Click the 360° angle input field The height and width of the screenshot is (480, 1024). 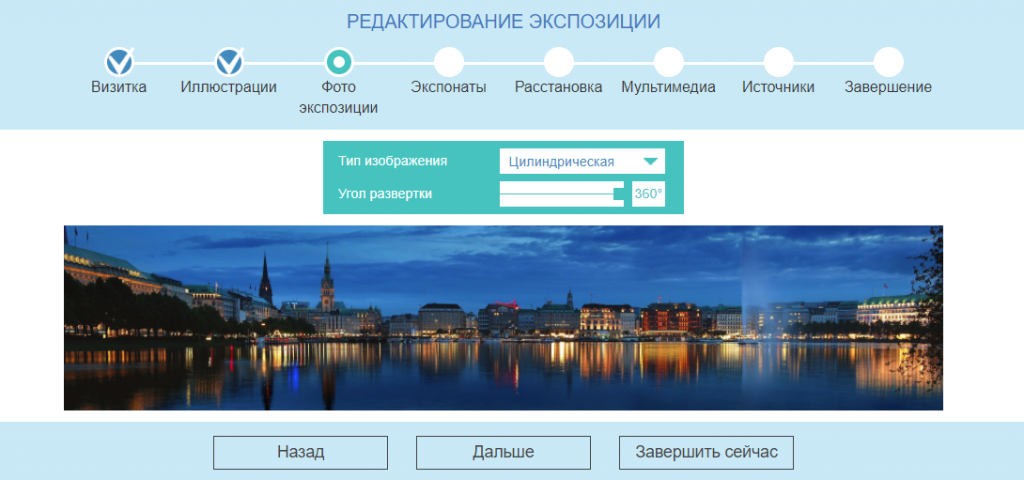pos(648,194)
